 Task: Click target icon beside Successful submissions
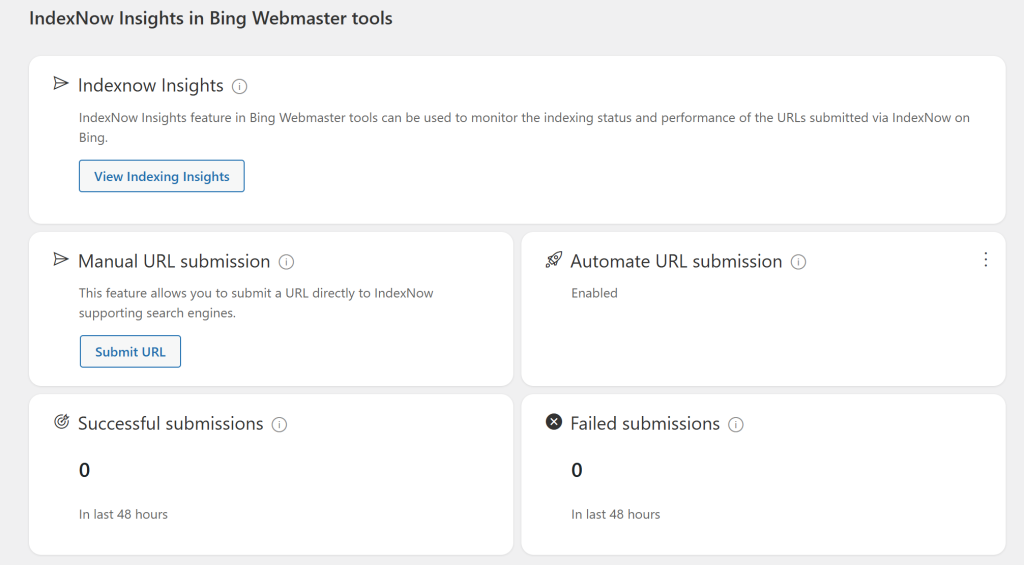pos(61,422)
